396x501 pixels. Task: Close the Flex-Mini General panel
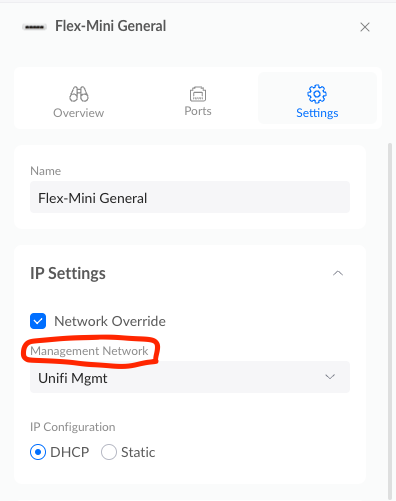[x=365, y=27]
